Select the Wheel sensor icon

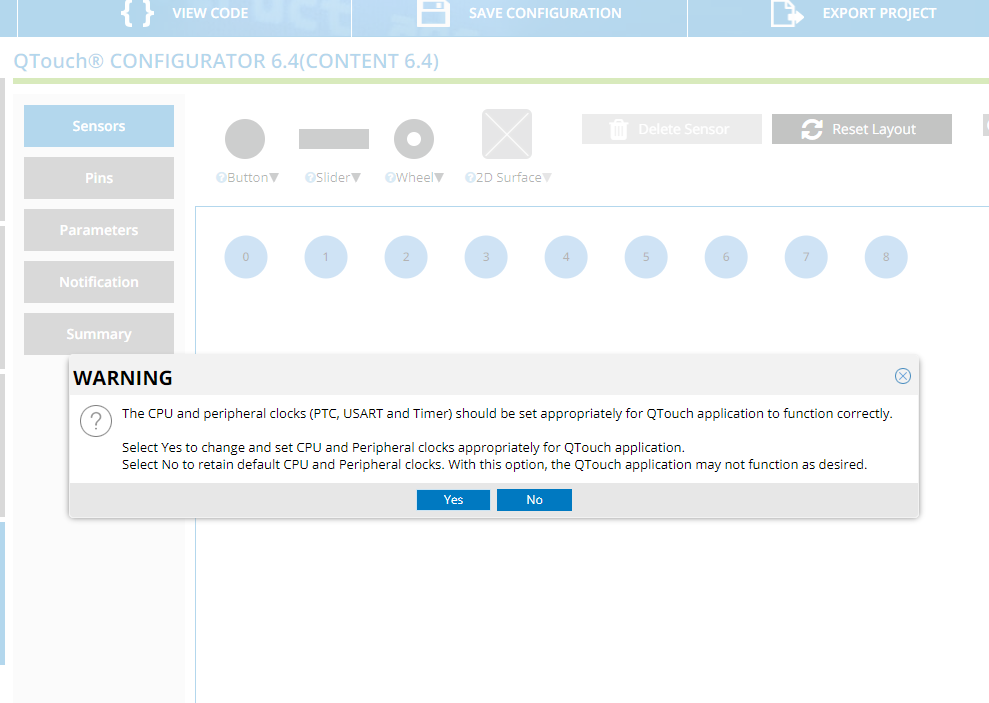413,138
